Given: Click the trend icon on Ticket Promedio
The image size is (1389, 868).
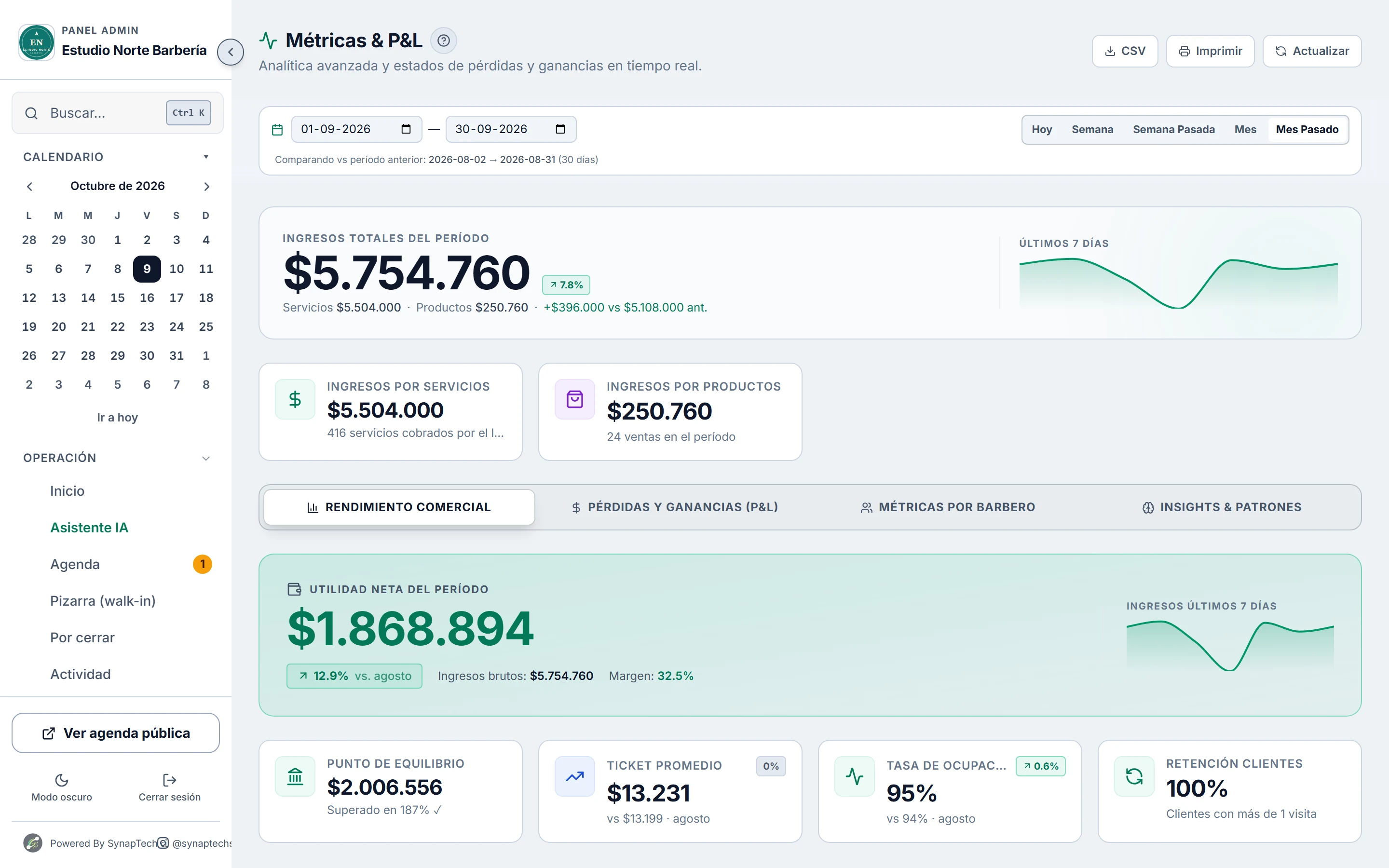Looking at the screenshot, I should pos(574,776).
